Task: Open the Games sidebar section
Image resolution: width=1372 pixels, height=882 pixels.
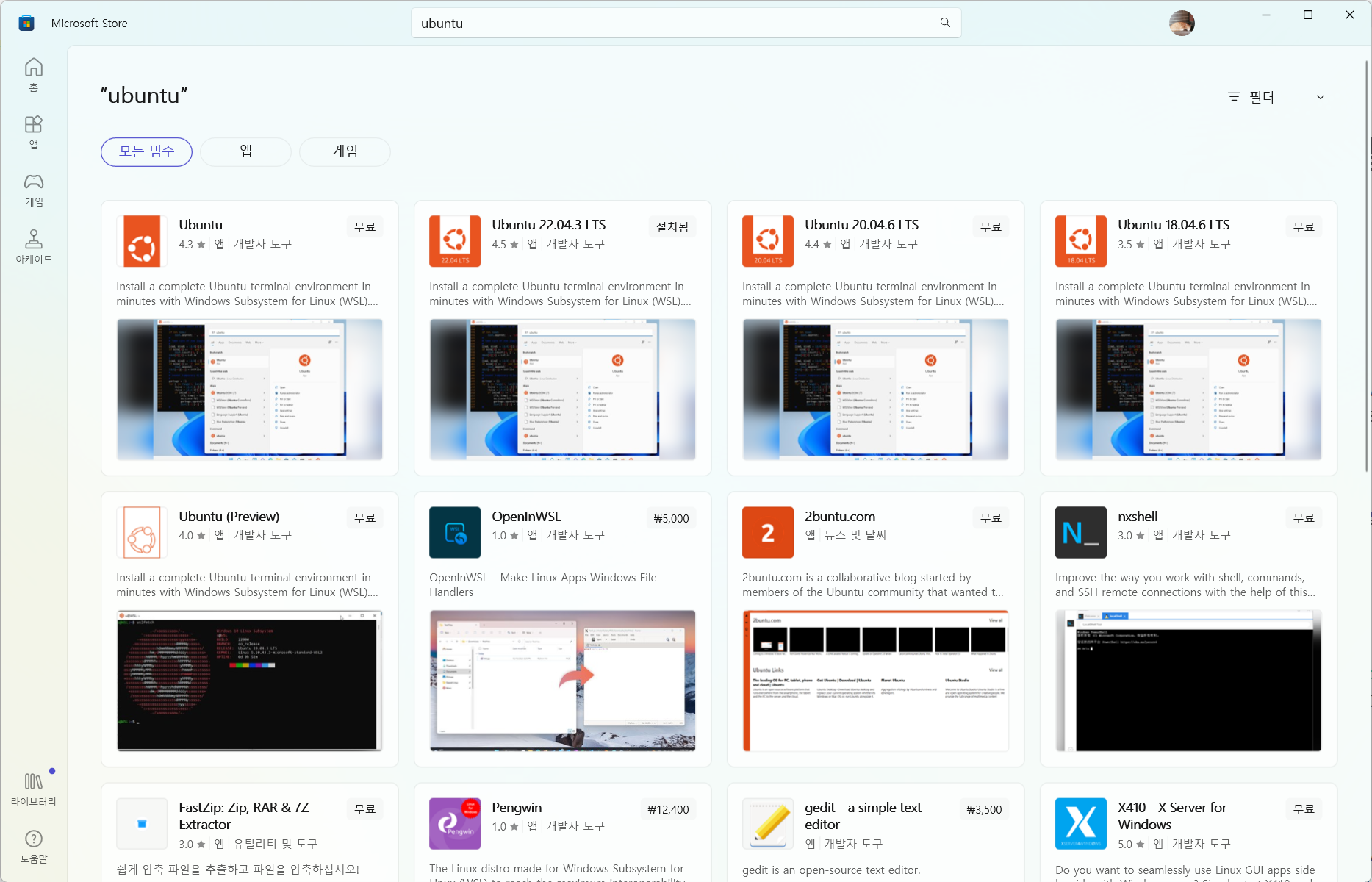Action: click(x=34, y=190)
